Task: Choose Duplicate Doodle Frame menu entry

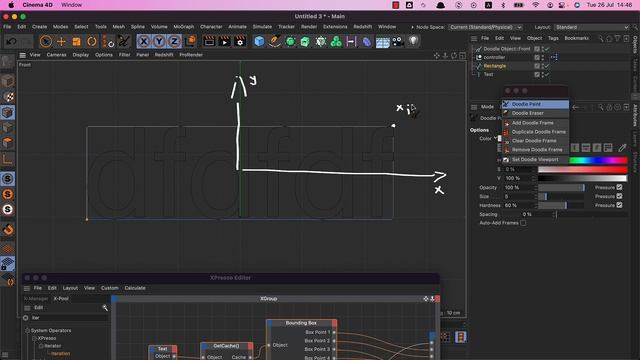Action: point(535,132)
